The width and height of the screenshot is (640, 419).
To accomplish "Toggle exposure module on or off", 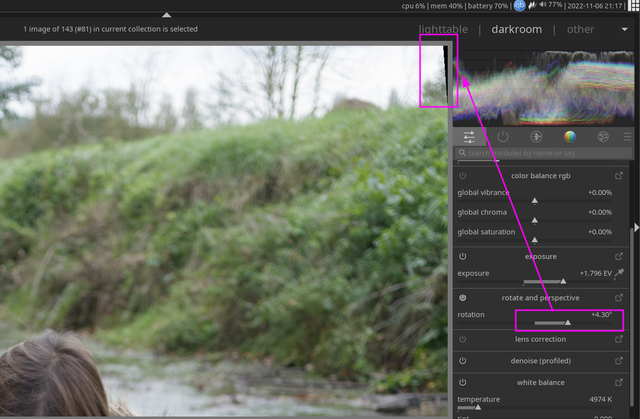I will tap(462, 257).
